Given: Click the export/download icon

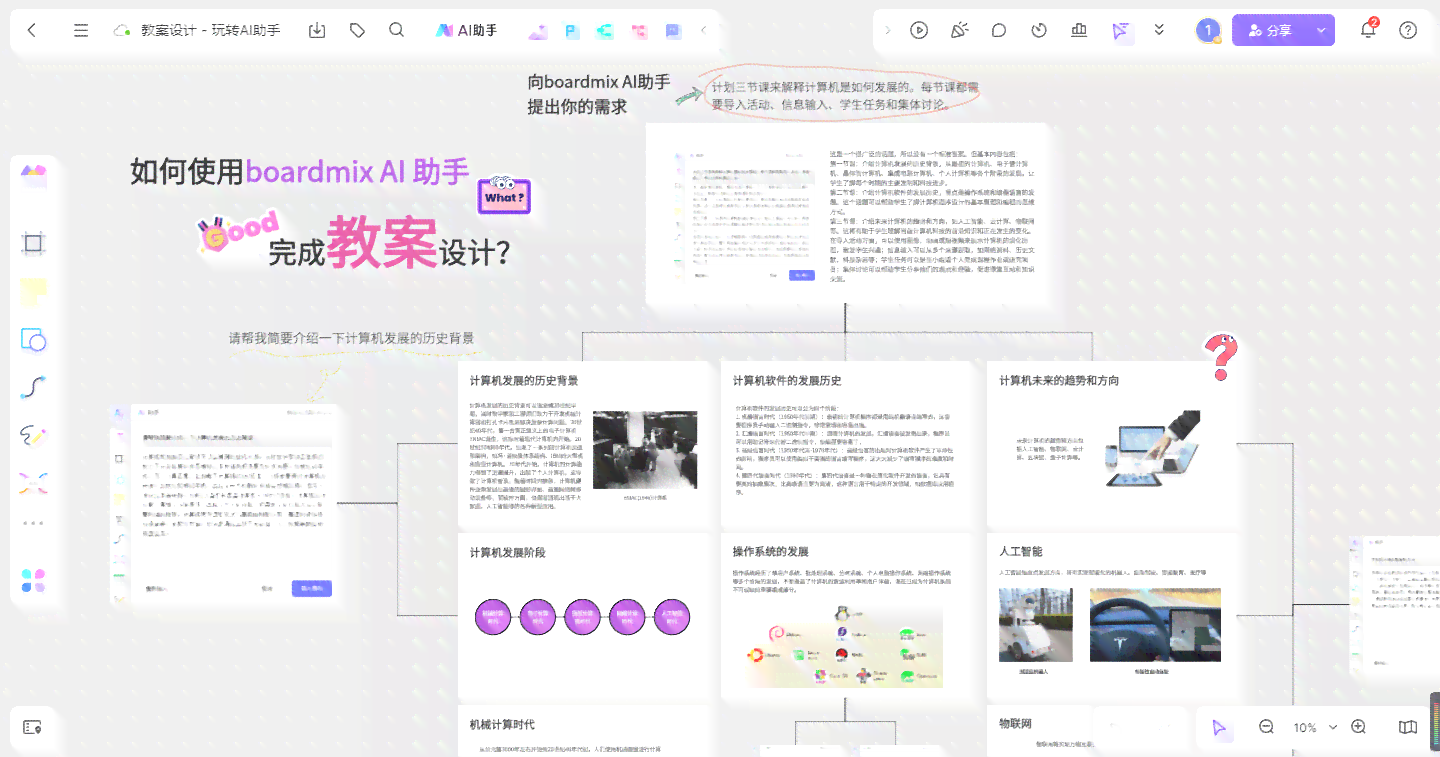Looking at the screenshot, I should tap(317, 30).
